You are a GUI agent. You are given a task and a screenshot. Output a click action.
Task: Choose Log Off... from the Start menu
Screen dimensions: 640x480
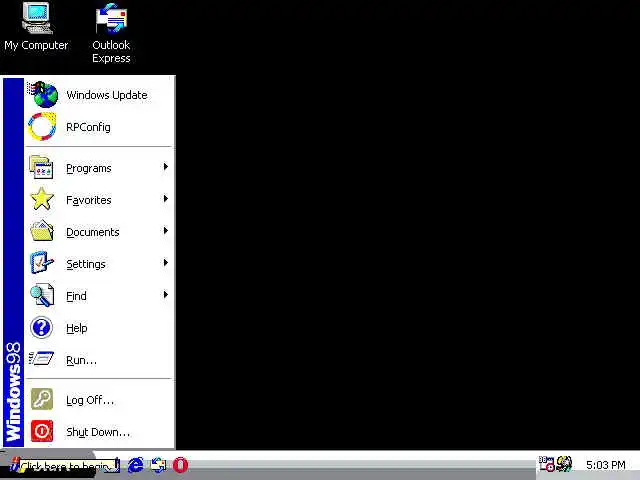99,400
